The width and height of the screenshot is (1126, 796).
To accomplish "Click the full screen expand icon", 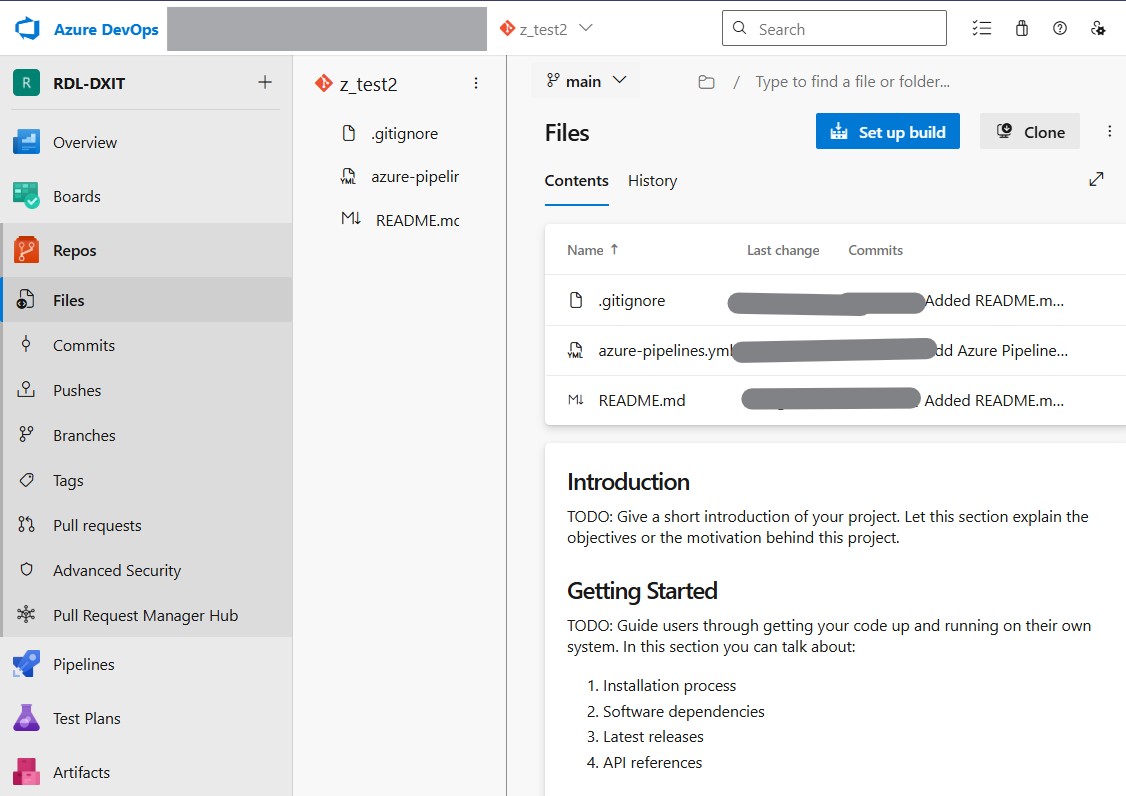I will tap(1096, 180).
